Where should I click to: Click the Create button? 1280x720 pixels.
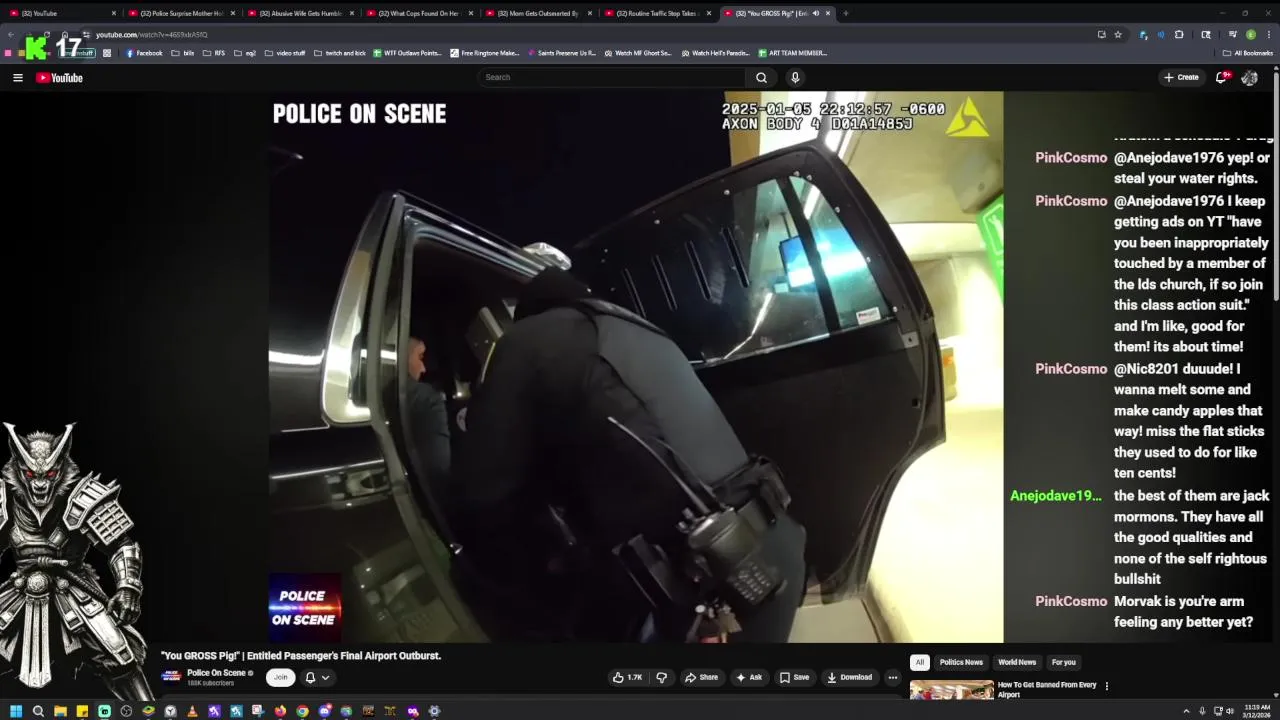tap(1180, 77)
